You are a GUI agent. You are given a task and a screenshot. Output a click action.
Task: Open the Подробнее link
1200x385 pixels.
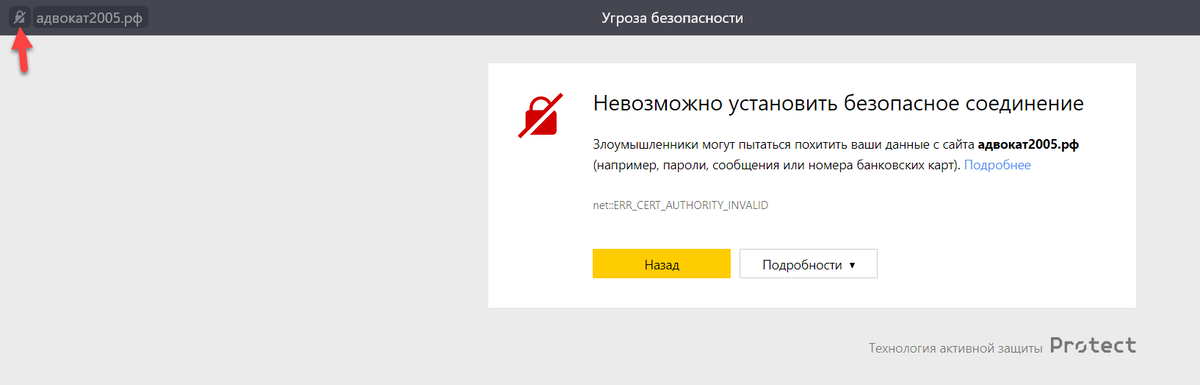[x=997, y=164]
